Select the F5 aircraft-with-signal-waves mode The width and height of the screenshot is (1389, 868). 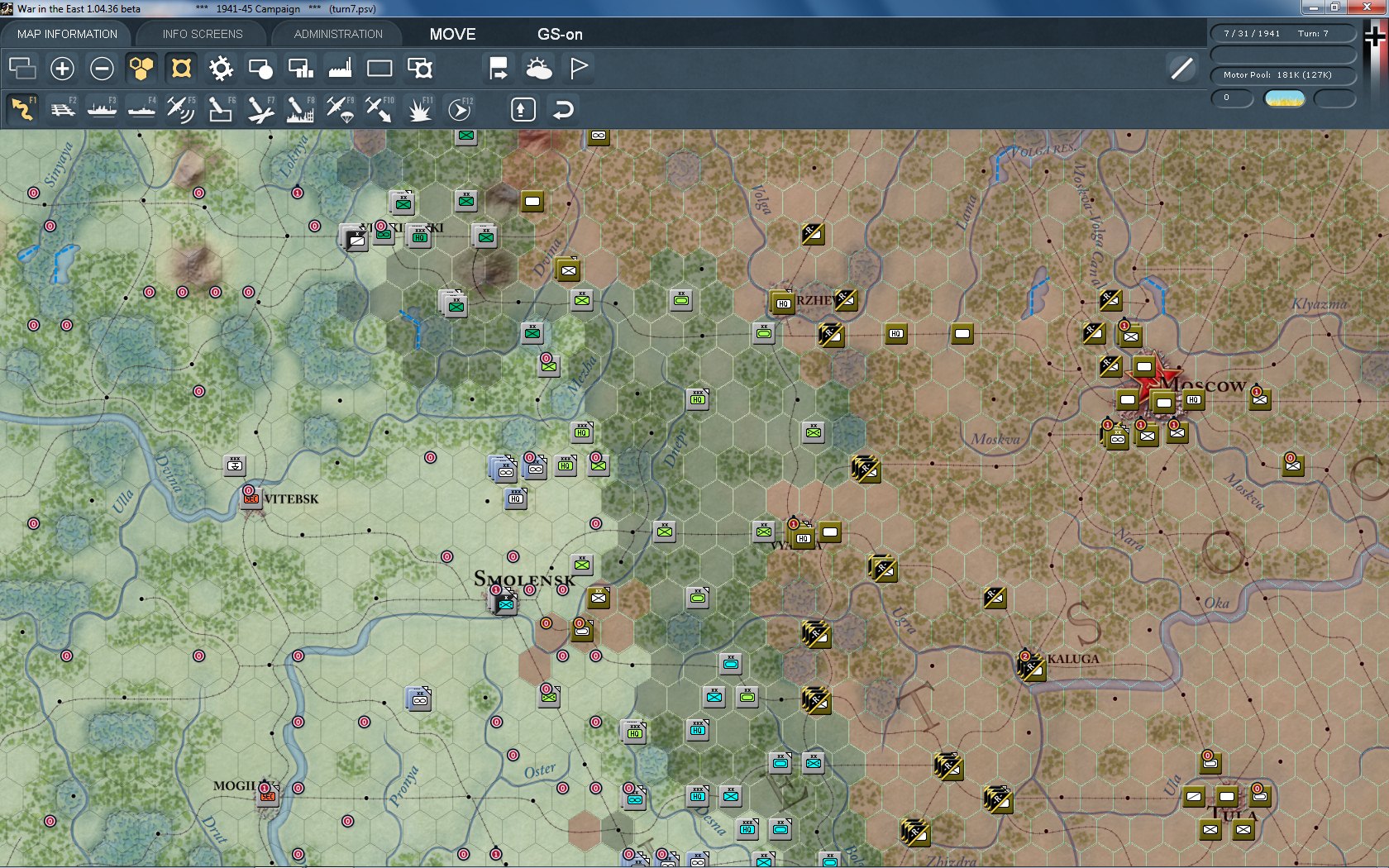tap(181, 109)
